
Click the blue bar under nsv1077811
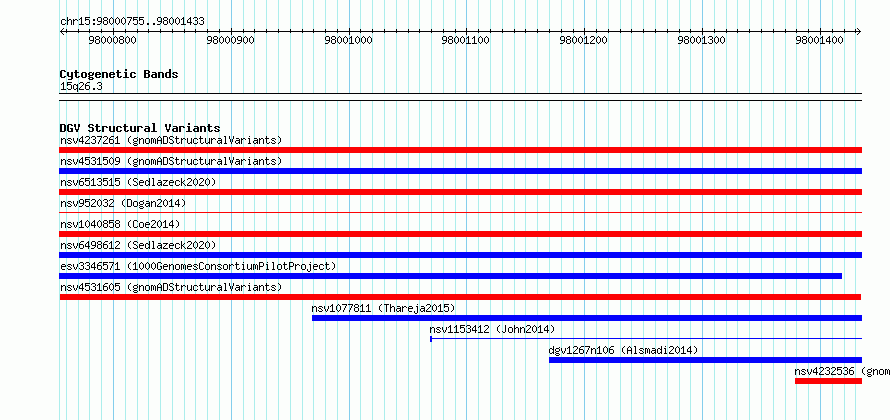click(x=587, y=318)
